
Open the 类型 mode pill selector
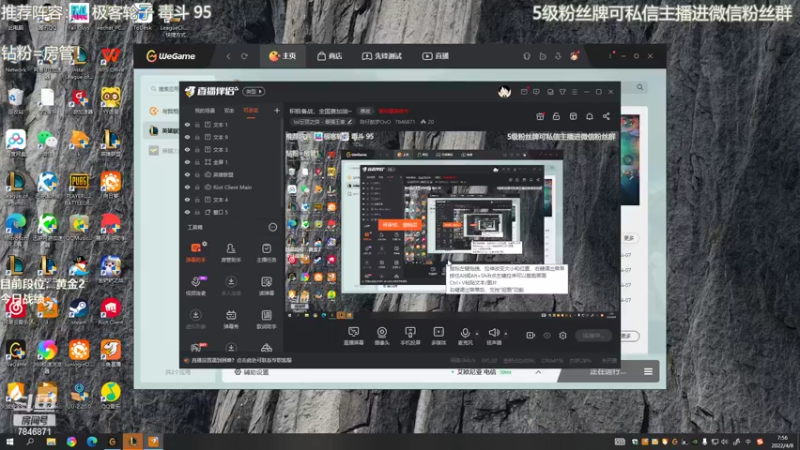pos(254,92)
